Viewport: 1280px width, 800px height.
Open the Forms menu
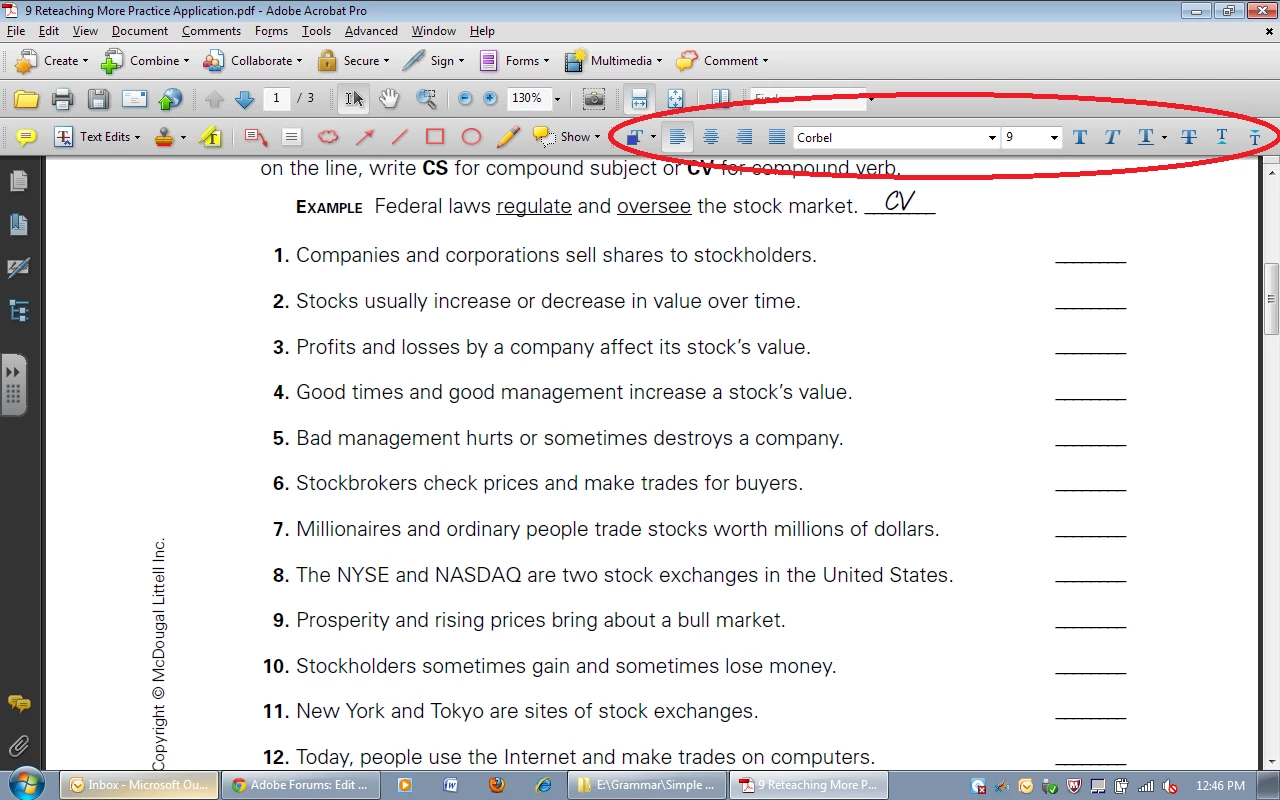point(271,31)
